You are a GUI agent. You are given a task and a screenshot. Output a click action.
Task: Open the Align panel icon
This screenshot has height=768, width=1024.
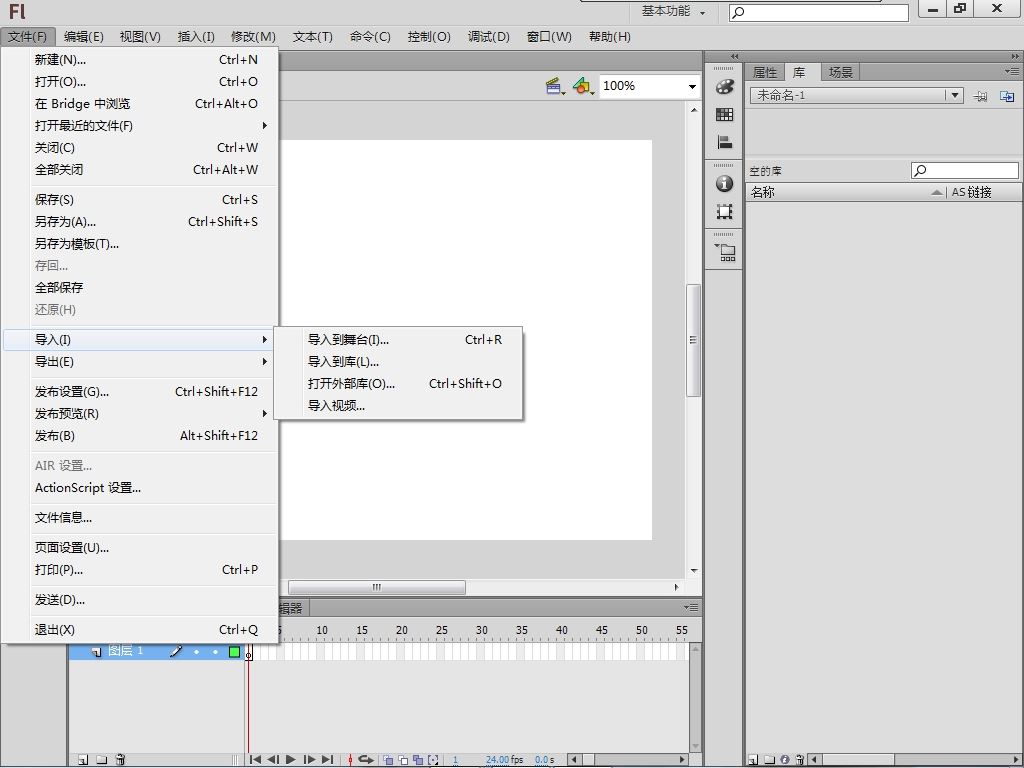[725, 143]
